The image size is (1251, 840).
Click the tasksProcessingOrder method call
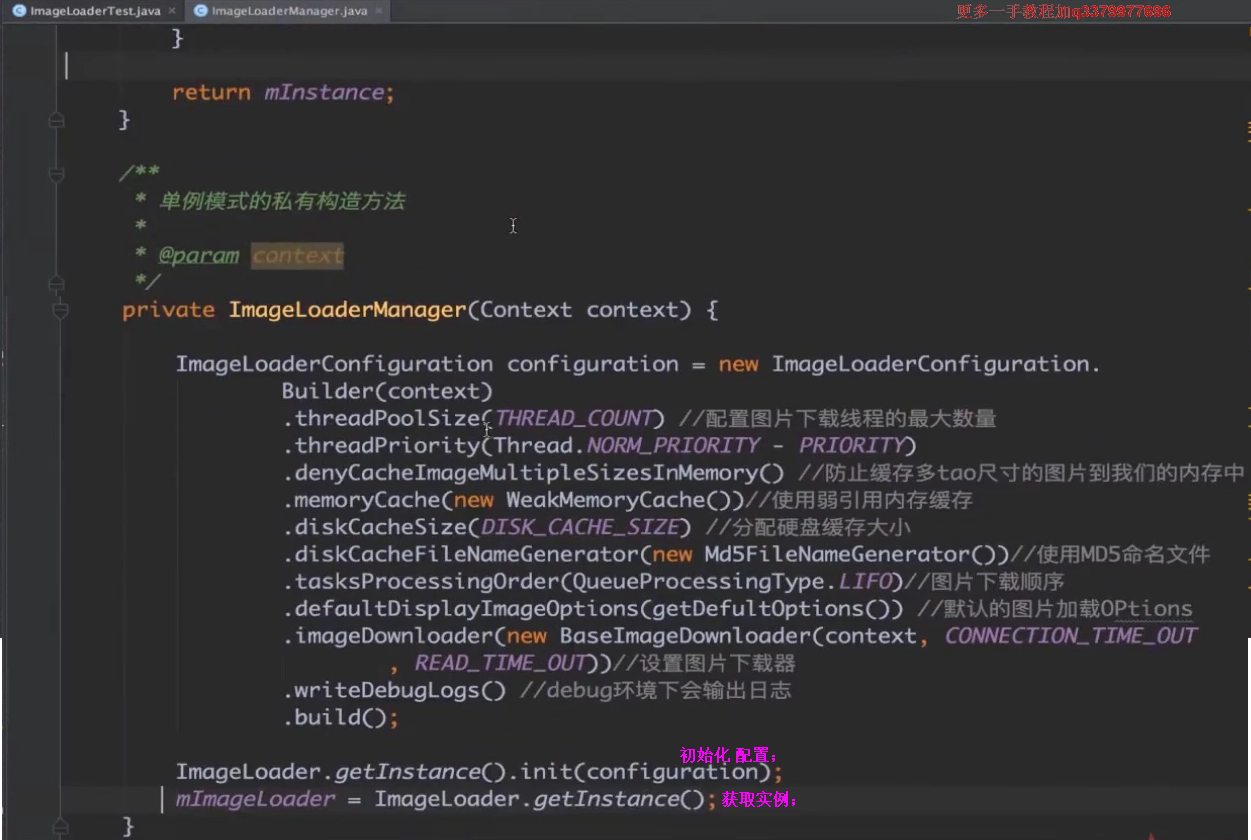pyautogui.click(x=427, y=580)
